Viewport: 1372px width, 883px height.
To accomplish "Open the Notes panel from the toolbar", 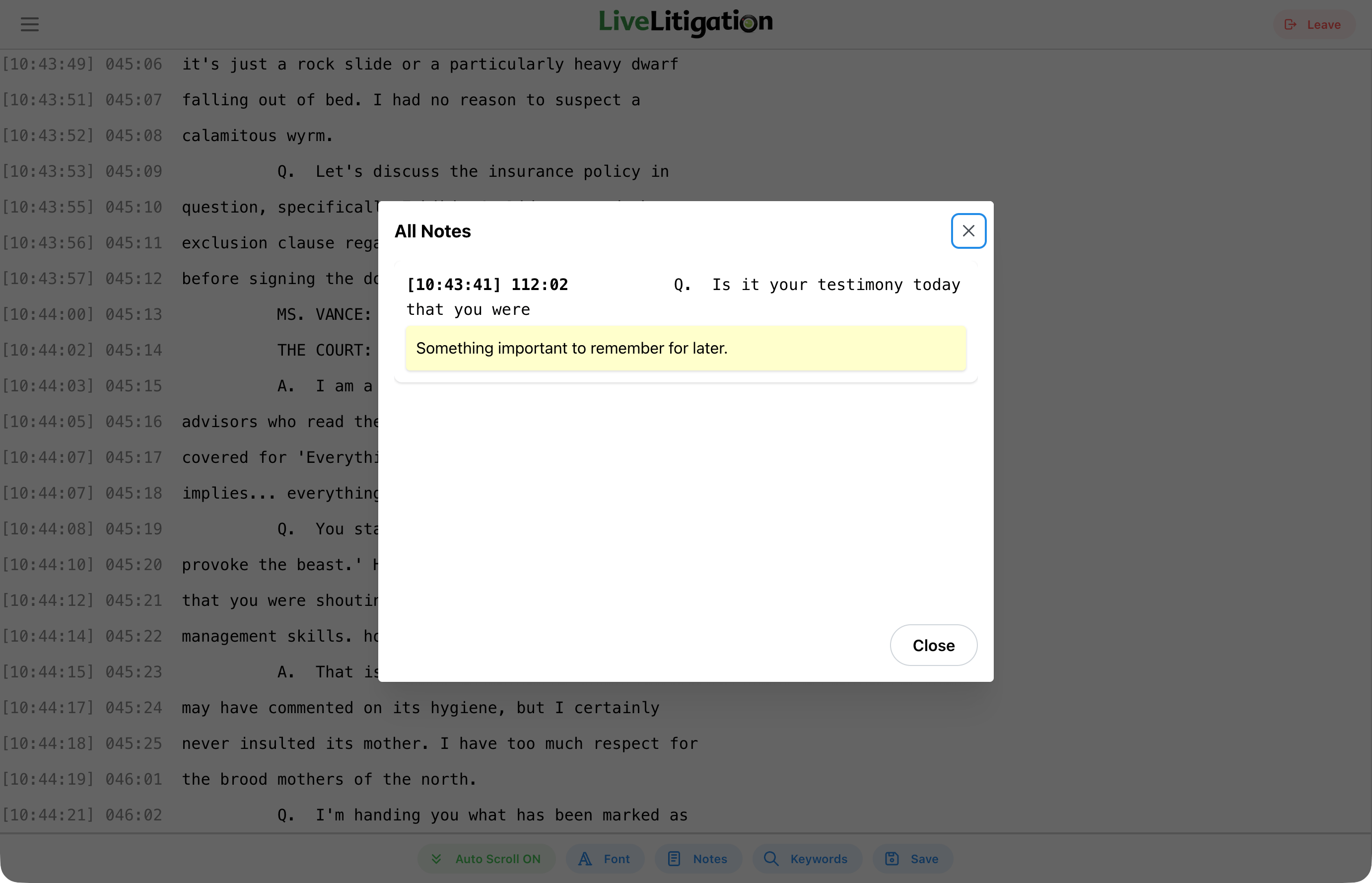I will (x=698, y=858).
